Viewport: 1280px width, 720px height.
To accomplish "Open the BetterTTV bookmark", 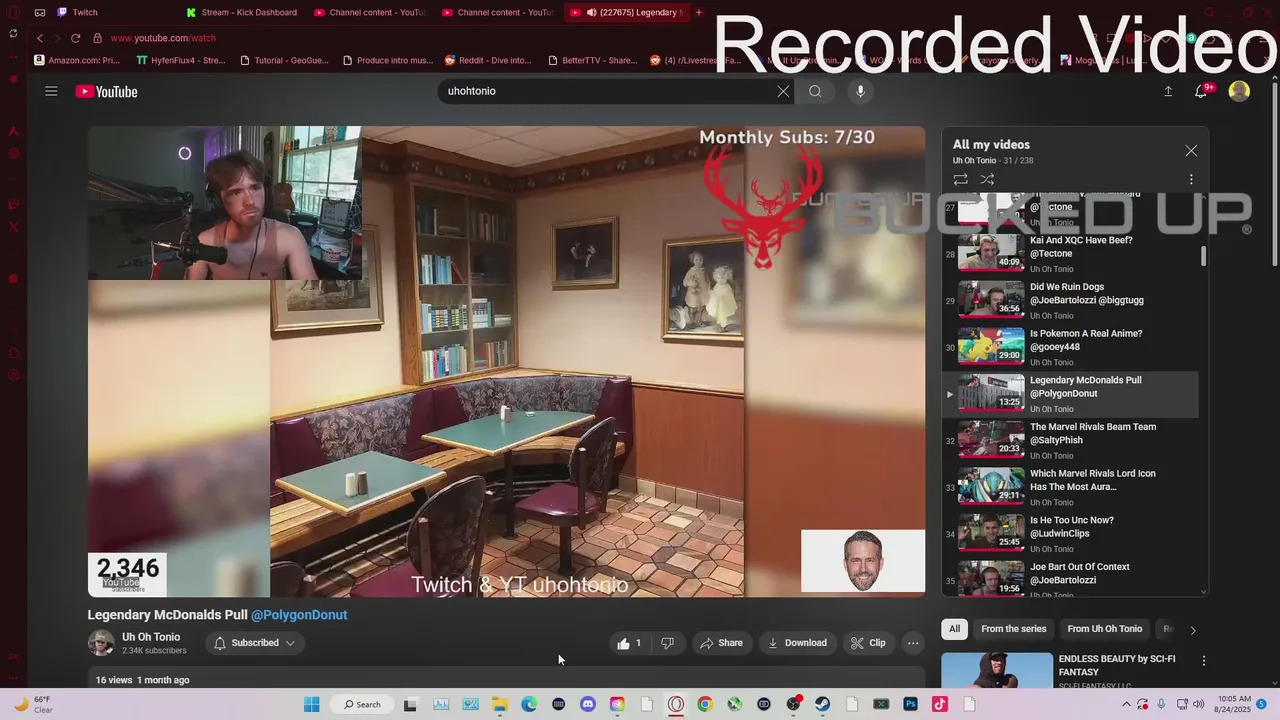I will [592, 60].
